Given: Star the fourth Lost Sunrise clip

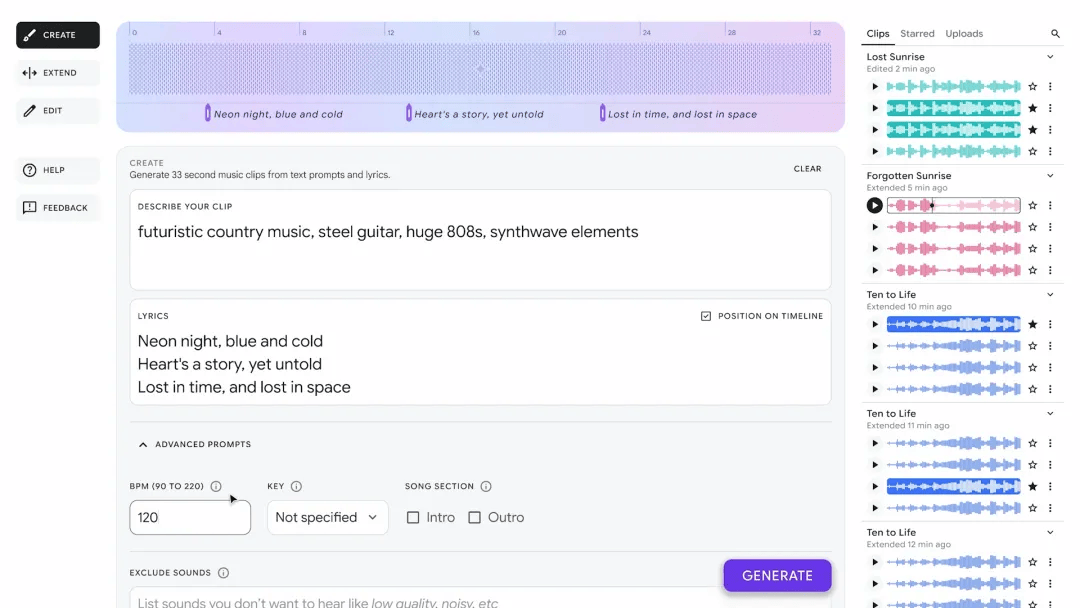Looking at the screenshot, I should (1032, 151).
